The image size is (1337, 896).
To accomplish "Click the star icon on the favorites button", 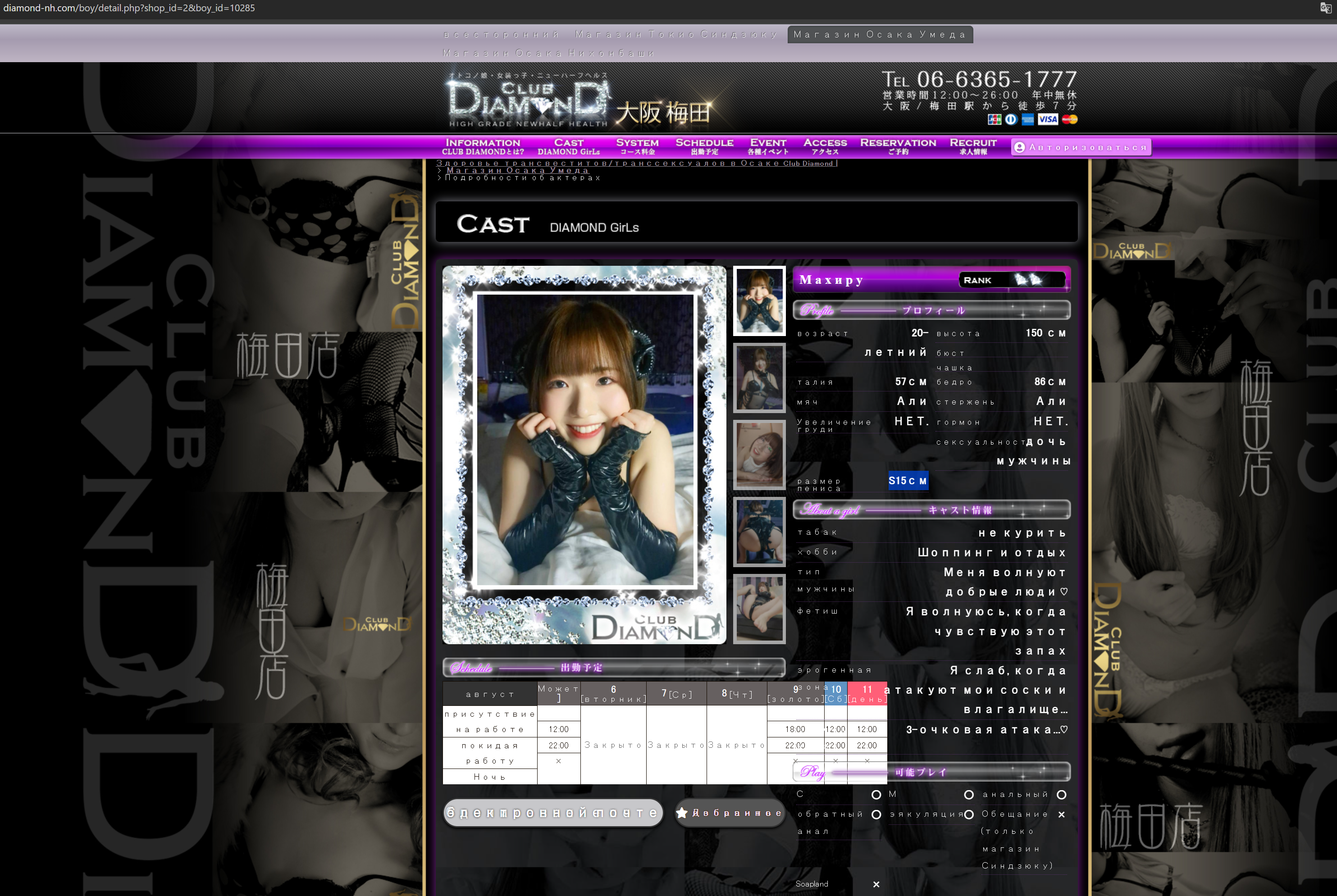I will (682, 813).
